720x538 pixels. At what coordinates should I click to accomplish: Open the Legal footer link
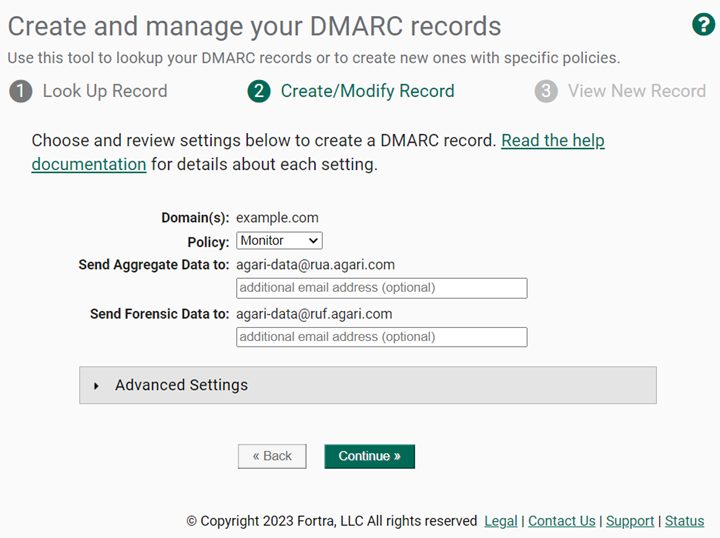[x=501, y=521]
